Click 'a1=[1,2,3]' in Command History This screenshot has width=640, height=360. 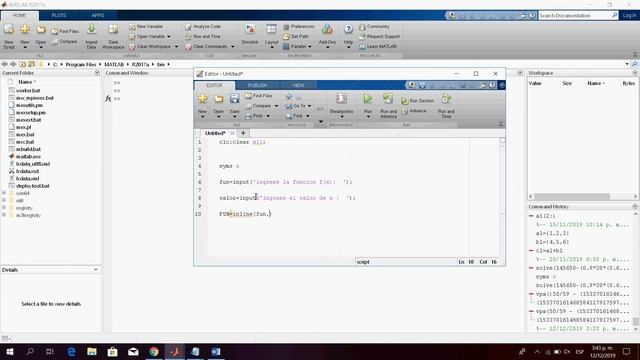point(552,233)
